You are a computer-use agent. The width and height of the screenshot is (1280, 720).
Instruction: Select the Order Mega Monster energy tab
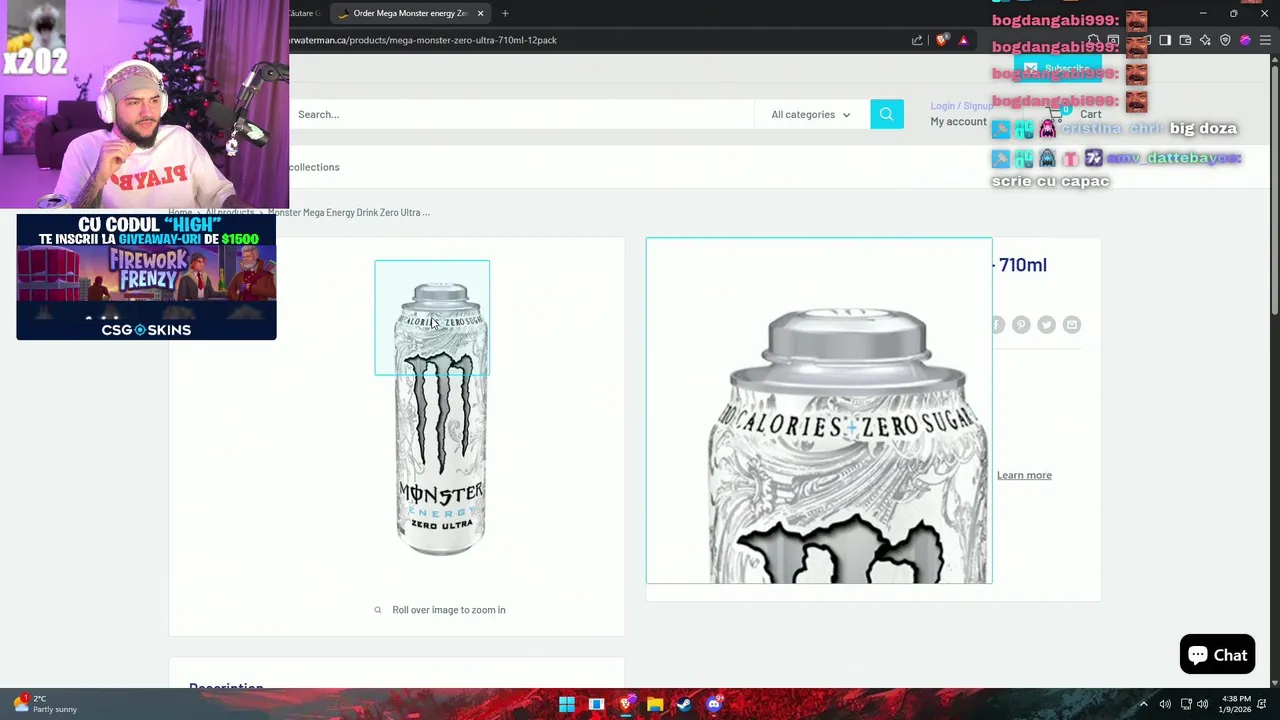(x=410, y=13)
